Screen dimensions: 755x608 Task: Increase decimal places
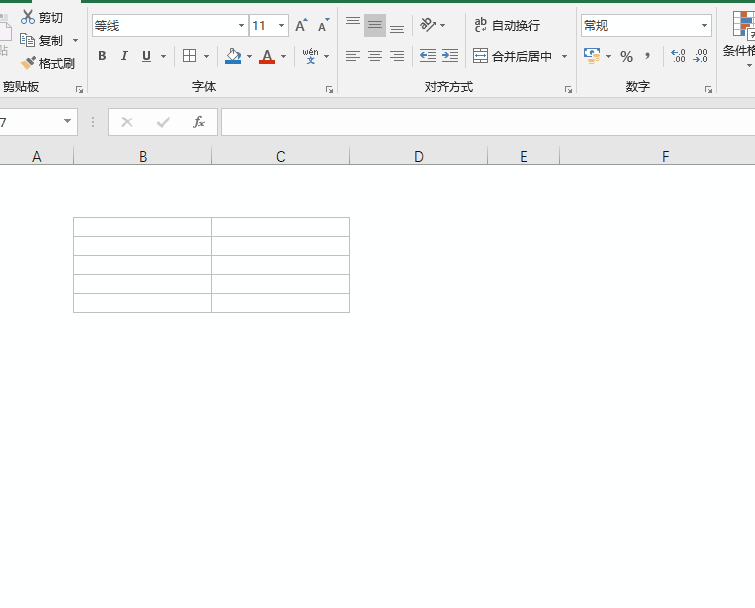pyautogui.click(x=678, y=56)
